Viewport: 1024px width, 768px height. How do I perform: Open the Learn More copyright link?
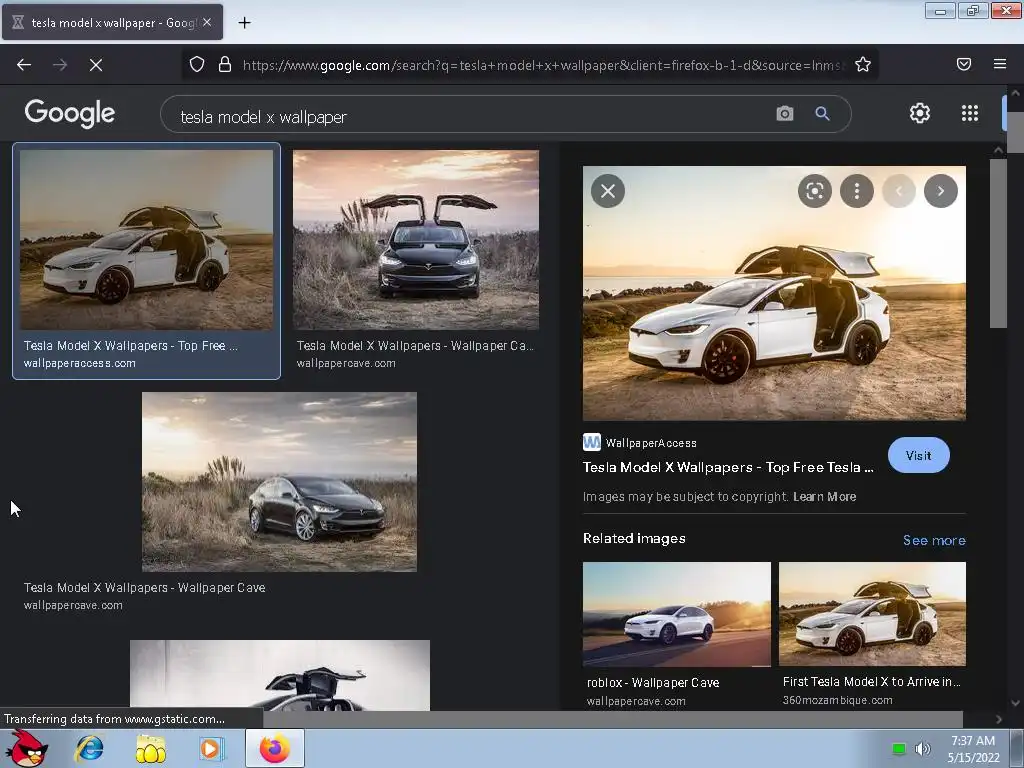click(824, 497)
